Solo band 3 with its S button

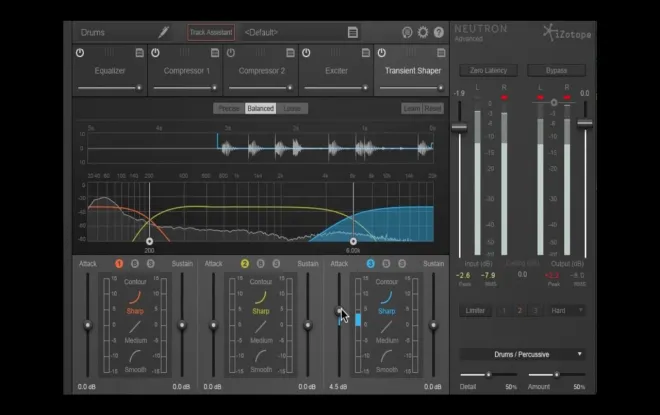tap(402, 263)
